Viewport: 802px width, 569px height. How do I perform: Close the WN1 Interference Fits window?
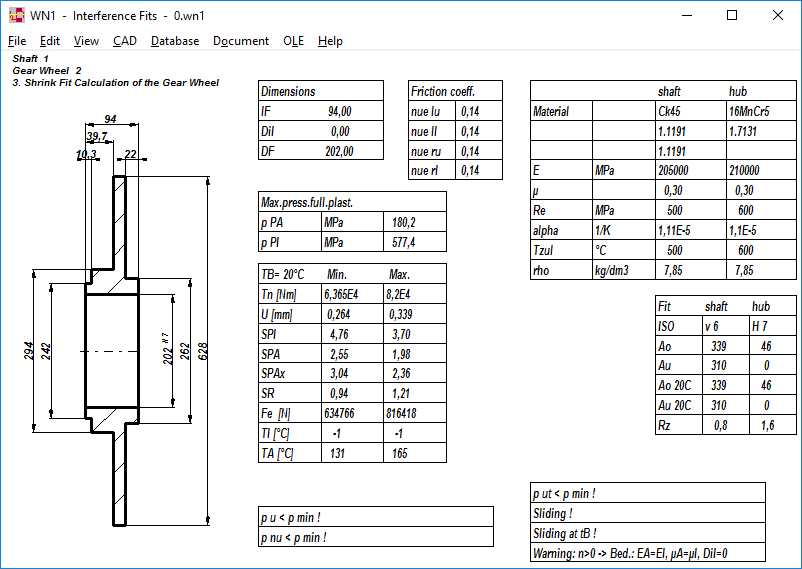point(778,15)
